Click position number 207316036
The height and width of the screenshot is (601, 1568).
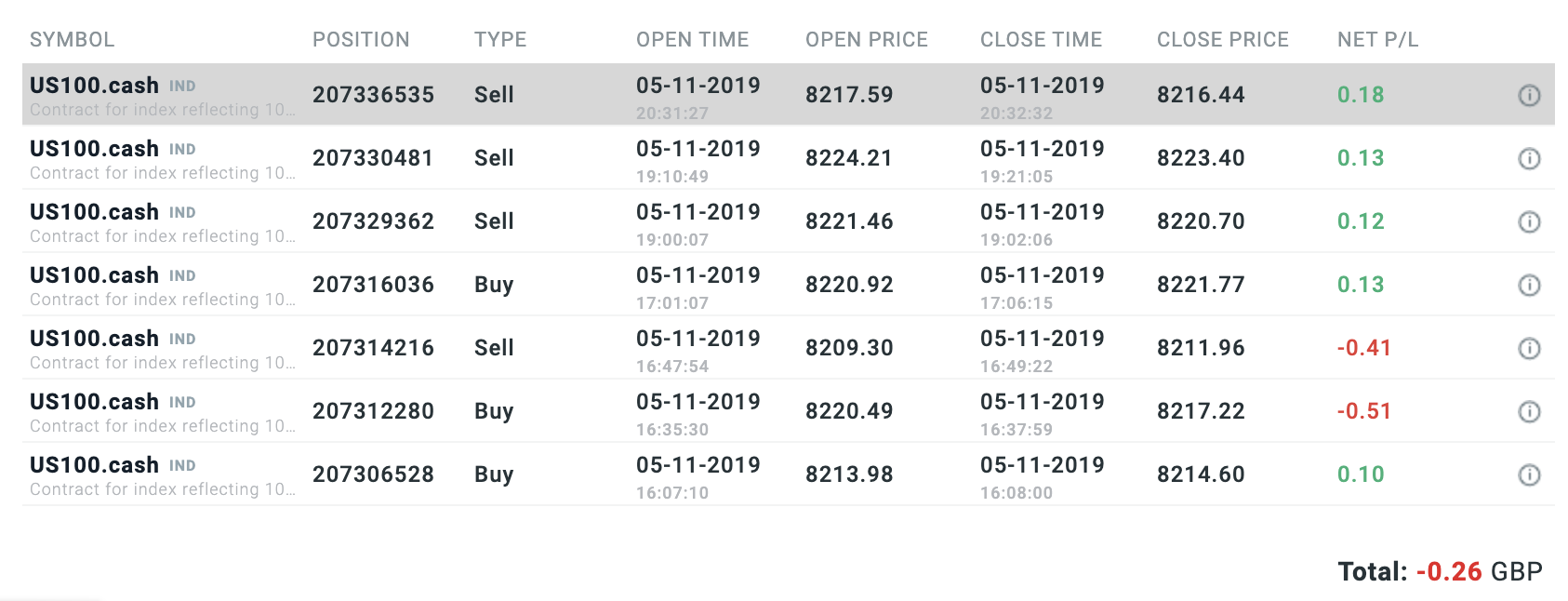373,285
